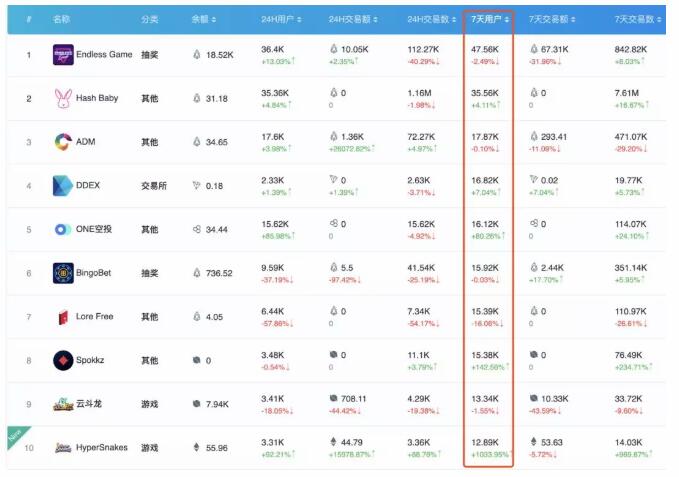Image resolution: width=679 pixels, height=477 pixels.
Task: Click 12.89K 7-day users value
Action: pyautogui.click(x=485, y=442)
